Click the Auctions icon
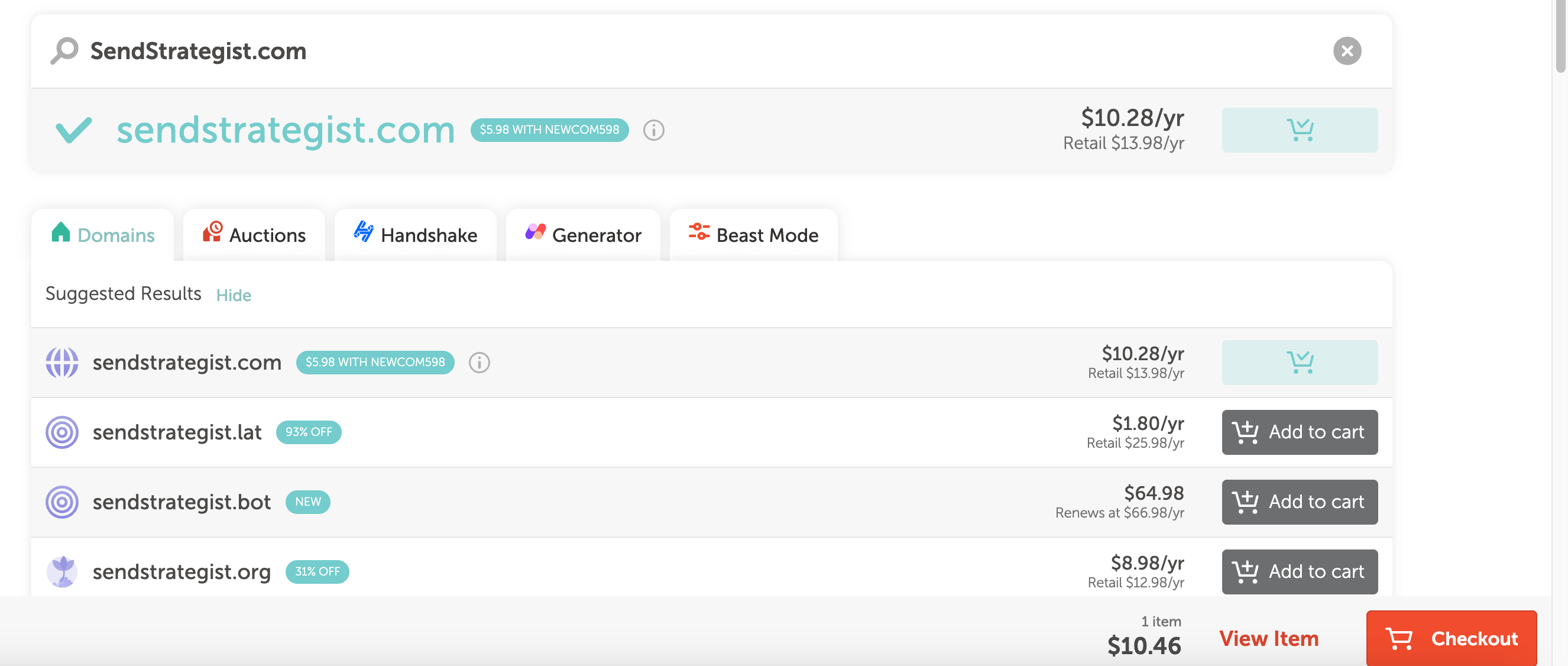Viewport: 1568px width, 666px height. 212,232
